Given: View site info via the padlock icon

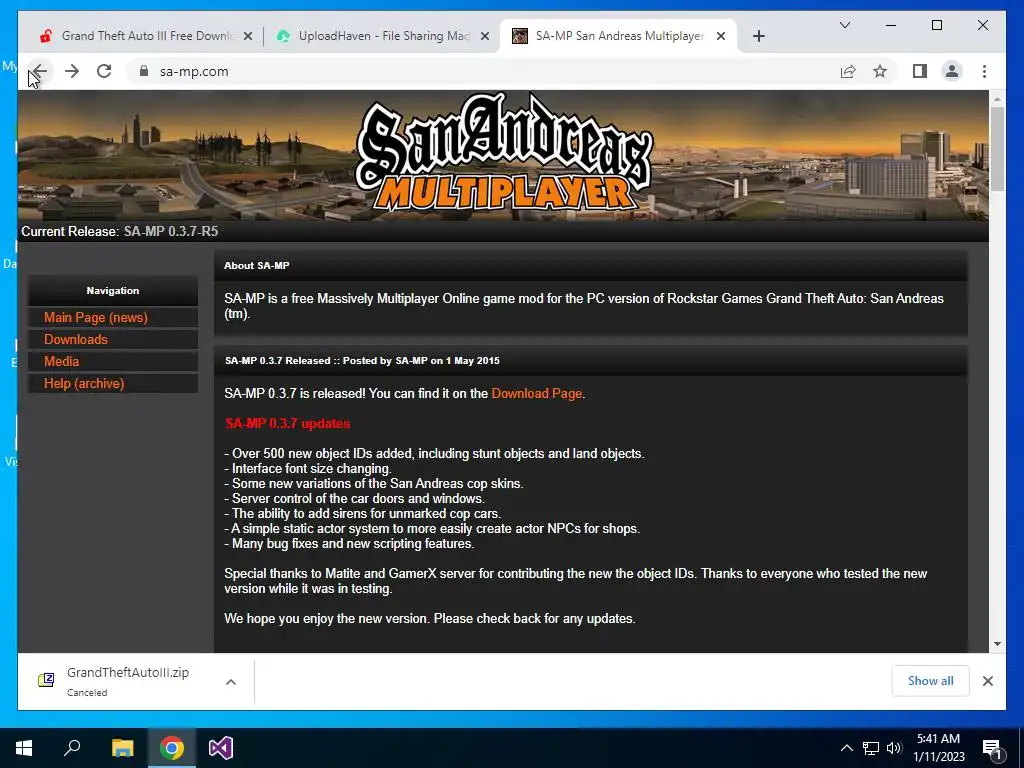Looking at the screenshot, I should [144, 71].
